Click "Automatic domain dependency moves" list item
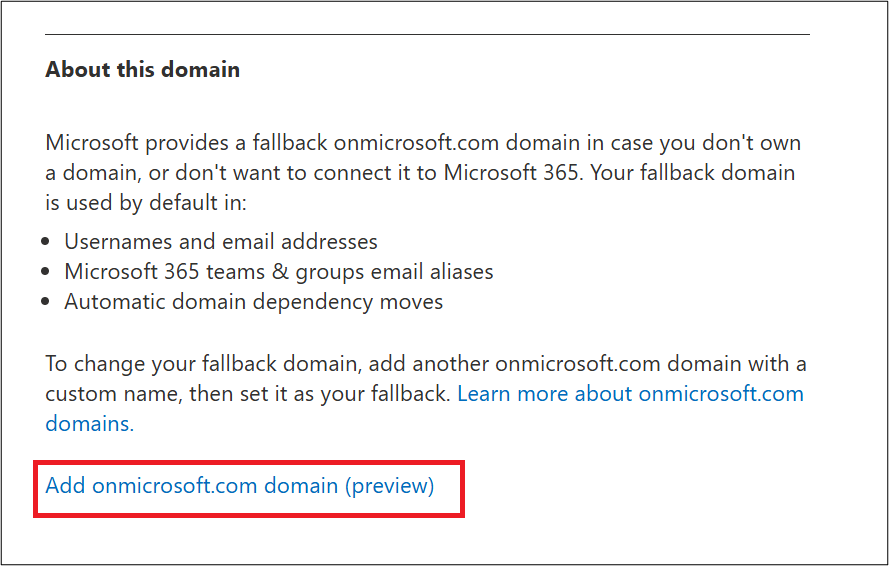This screenshot has width=889, height=566. [x=253, y=301]
